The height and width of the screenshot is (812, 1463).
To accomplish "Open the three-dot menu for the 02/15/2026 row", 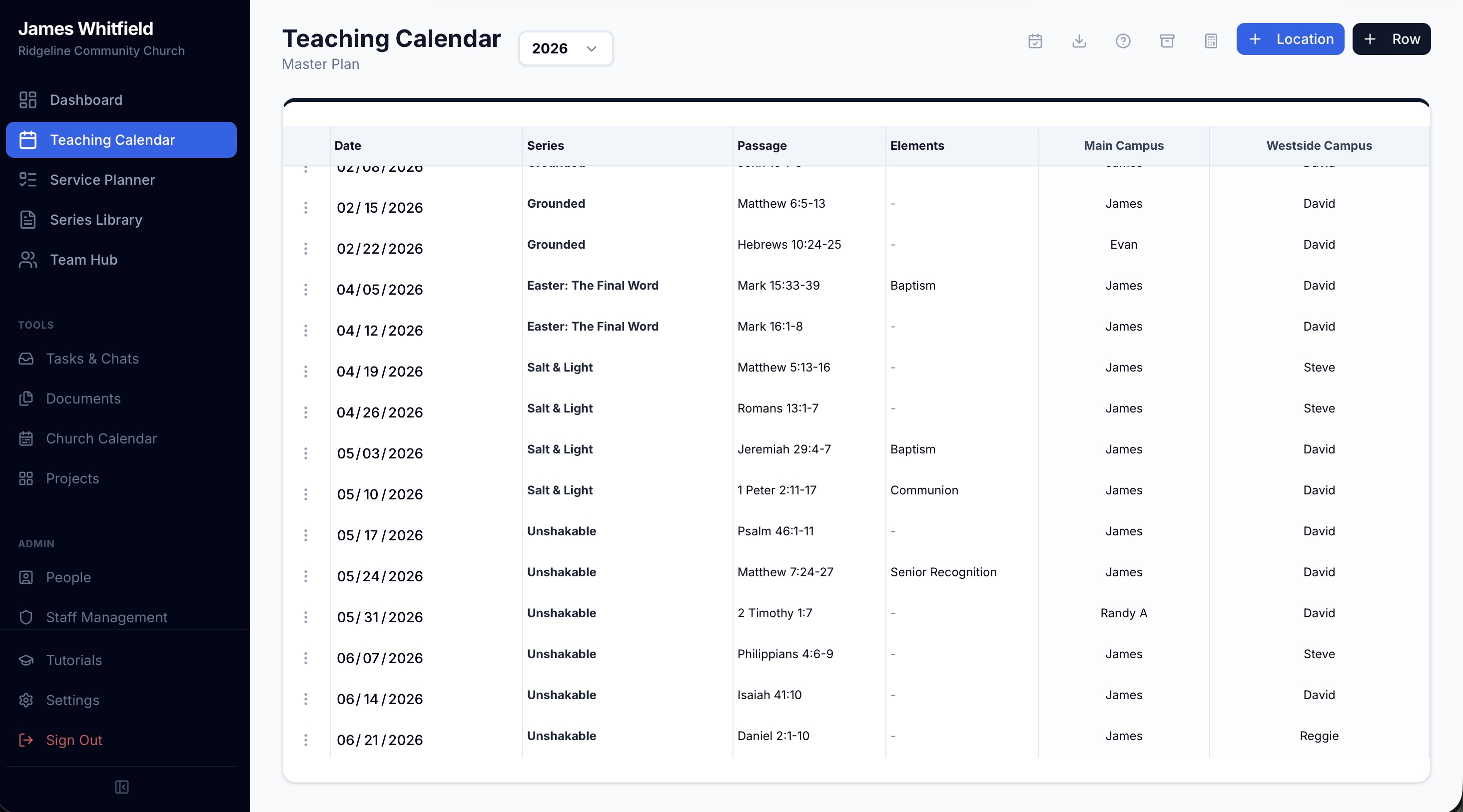I will pos(307,208).
